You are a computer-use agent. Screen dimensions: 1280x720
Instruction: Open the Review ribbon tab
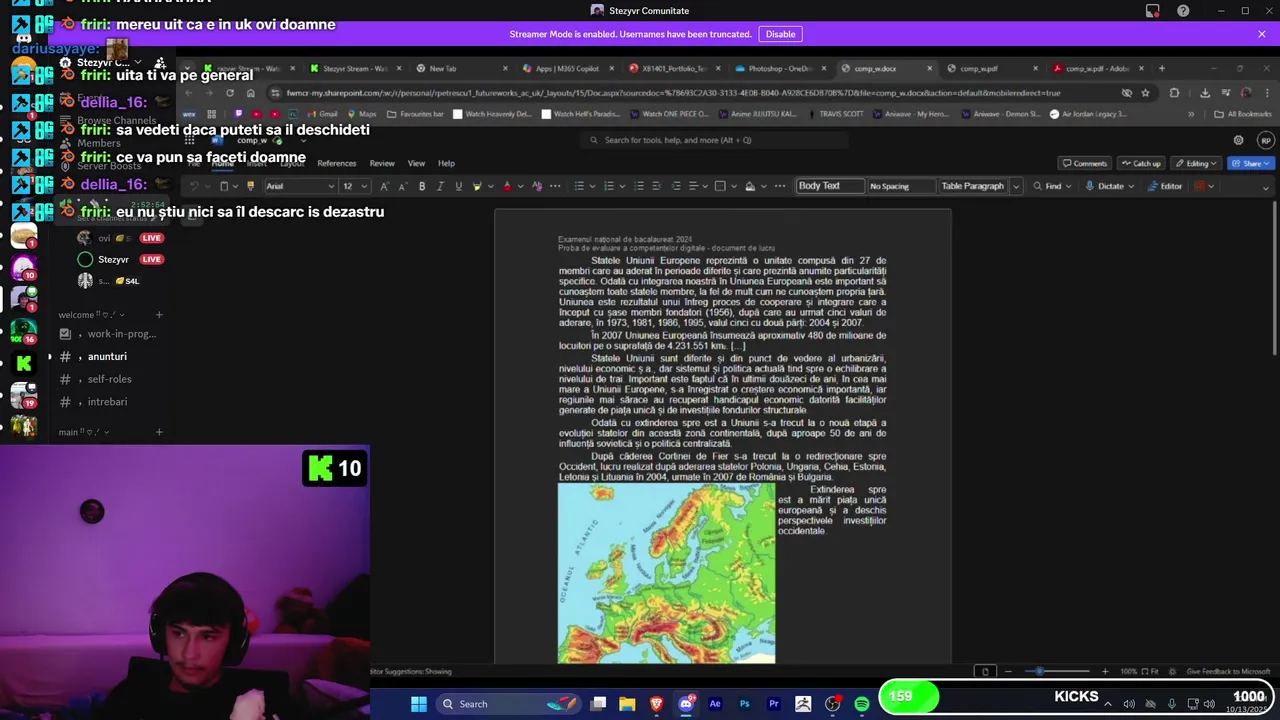tap(382, 163)
